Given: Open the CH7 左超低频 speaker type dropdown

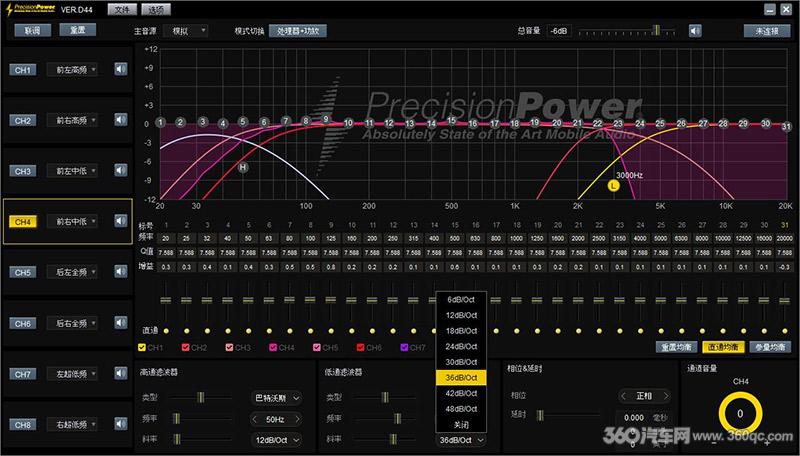Looking at the screenshot, I should [x=72, y=374].
